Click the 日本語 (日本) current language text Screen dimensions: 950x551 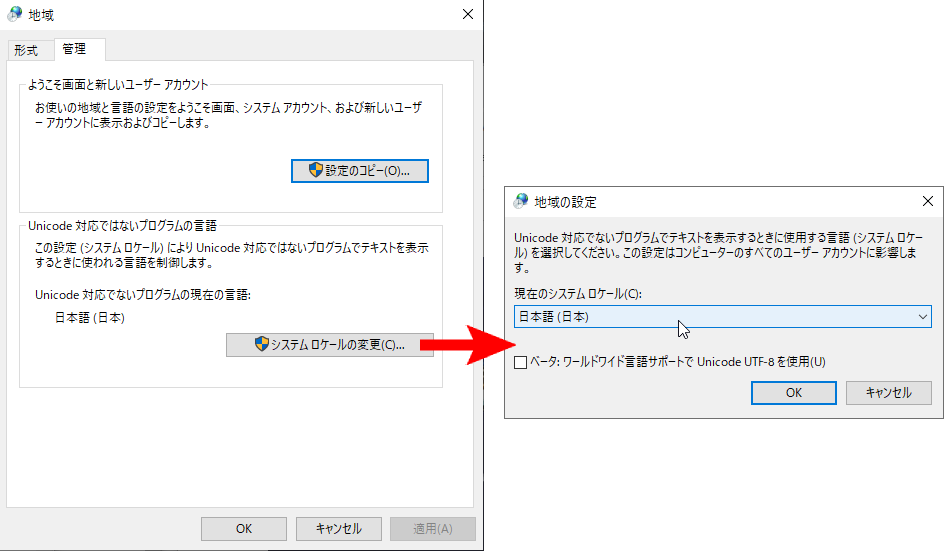90,318
